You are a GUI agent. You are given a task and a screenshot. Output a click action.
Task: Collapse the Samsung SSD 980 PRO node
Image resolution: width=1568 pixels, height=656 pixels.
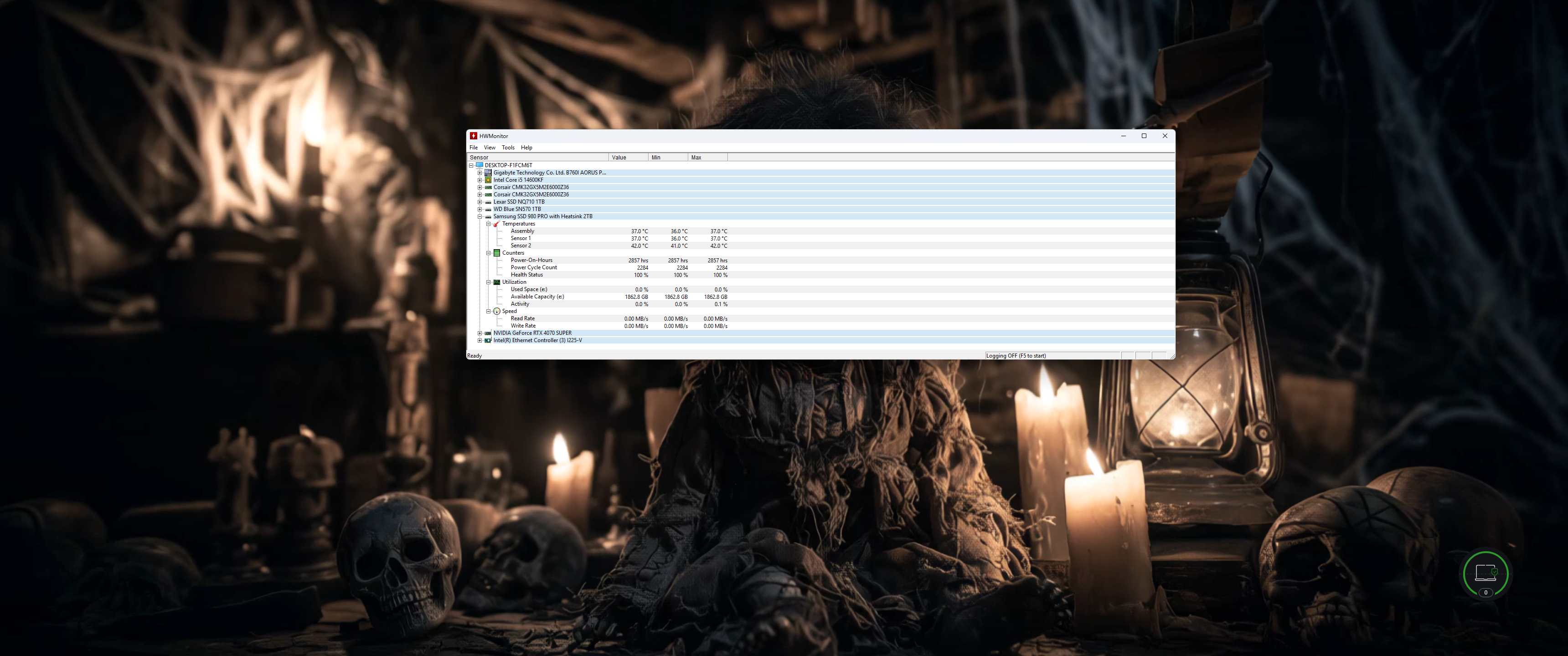pyautogui.click(x=480, y=217)
